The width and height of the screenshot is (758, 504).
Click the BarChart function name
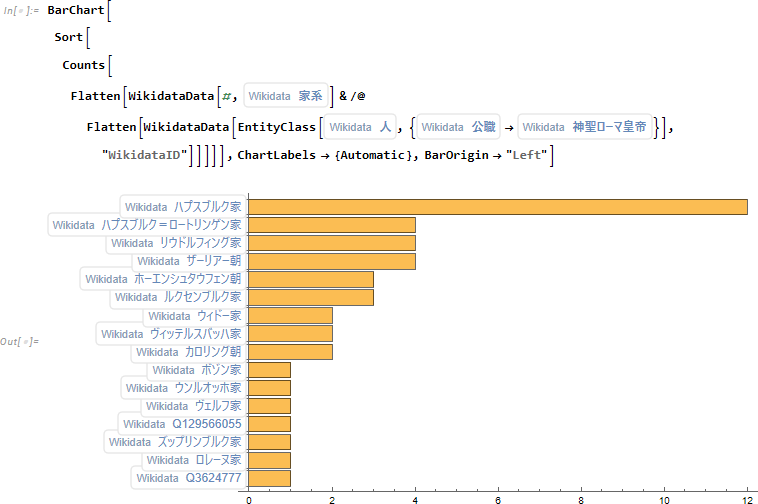pyautogui.click(x=75, y=10)
